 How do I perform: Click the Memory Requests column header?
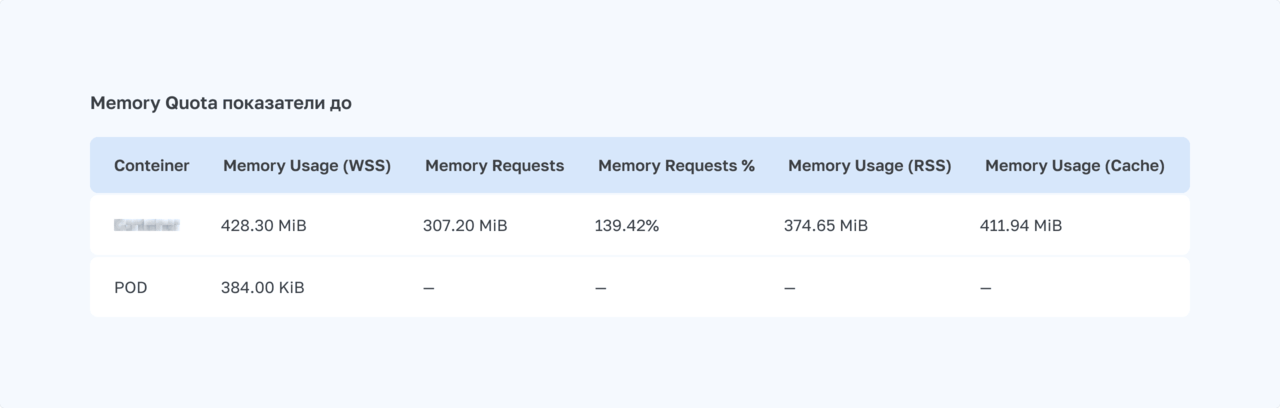coord(494,166)
